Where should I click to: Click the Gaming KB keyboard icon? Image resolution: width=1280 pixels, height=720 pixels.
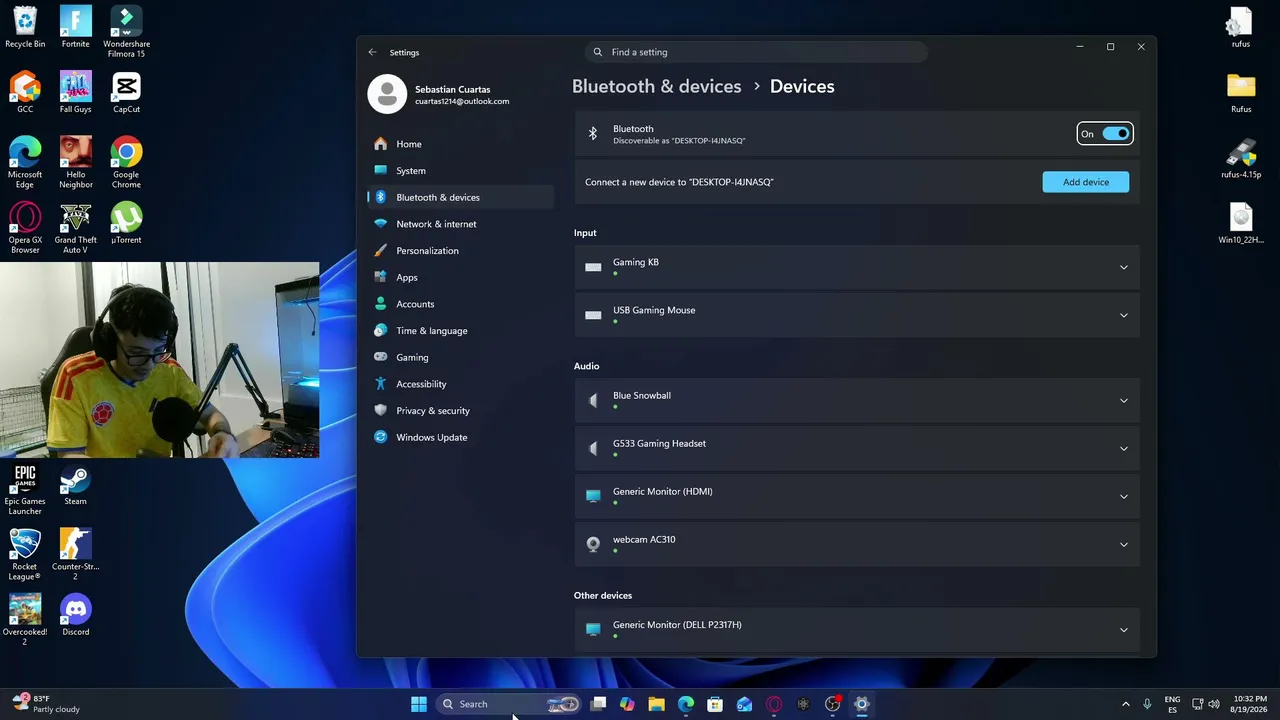pyautogui.click(x=593, y=267)
